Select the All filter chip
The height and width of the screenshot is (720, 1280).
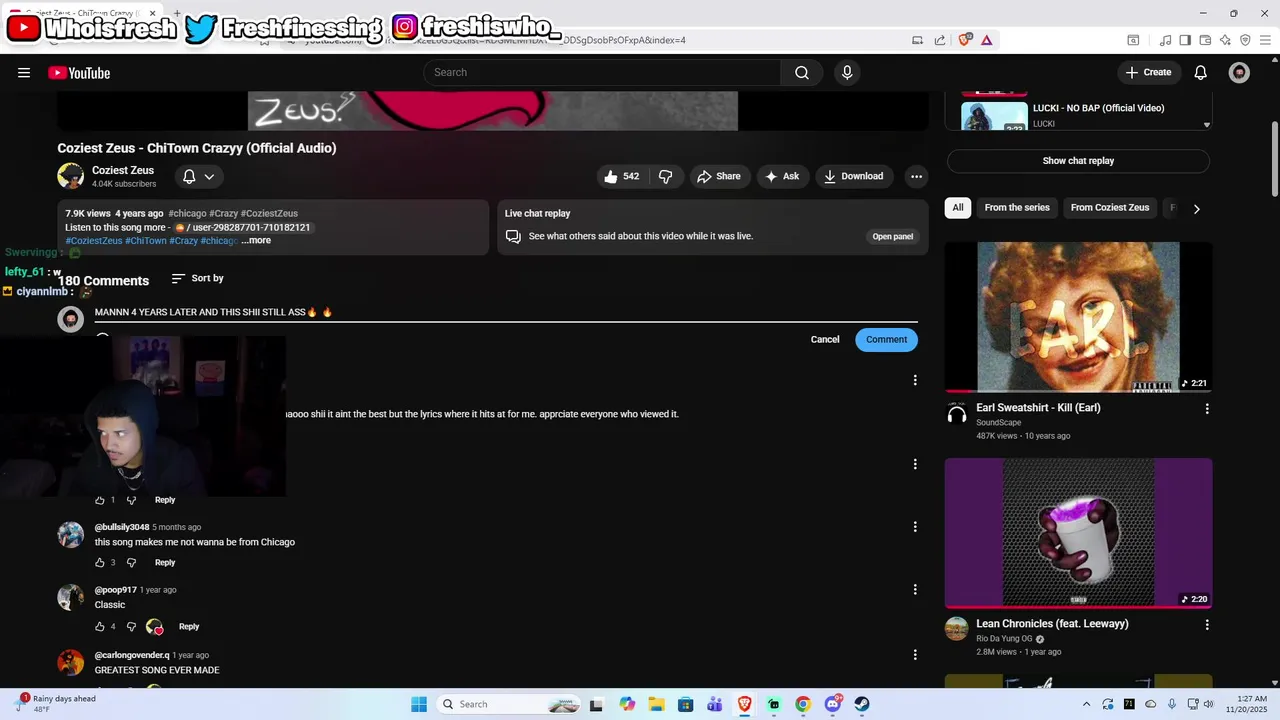[x=958, y=208]
